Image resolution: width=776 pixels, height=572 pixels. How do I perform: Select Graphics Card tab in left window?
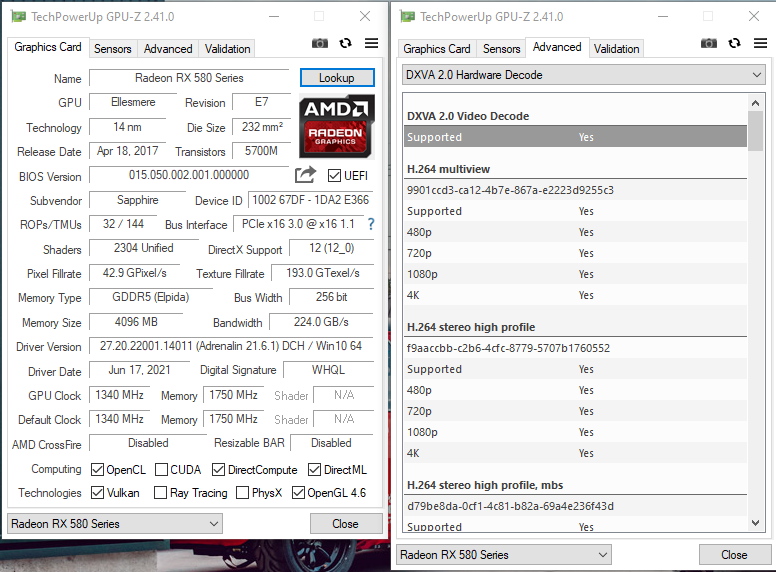(x=48, y=48)
